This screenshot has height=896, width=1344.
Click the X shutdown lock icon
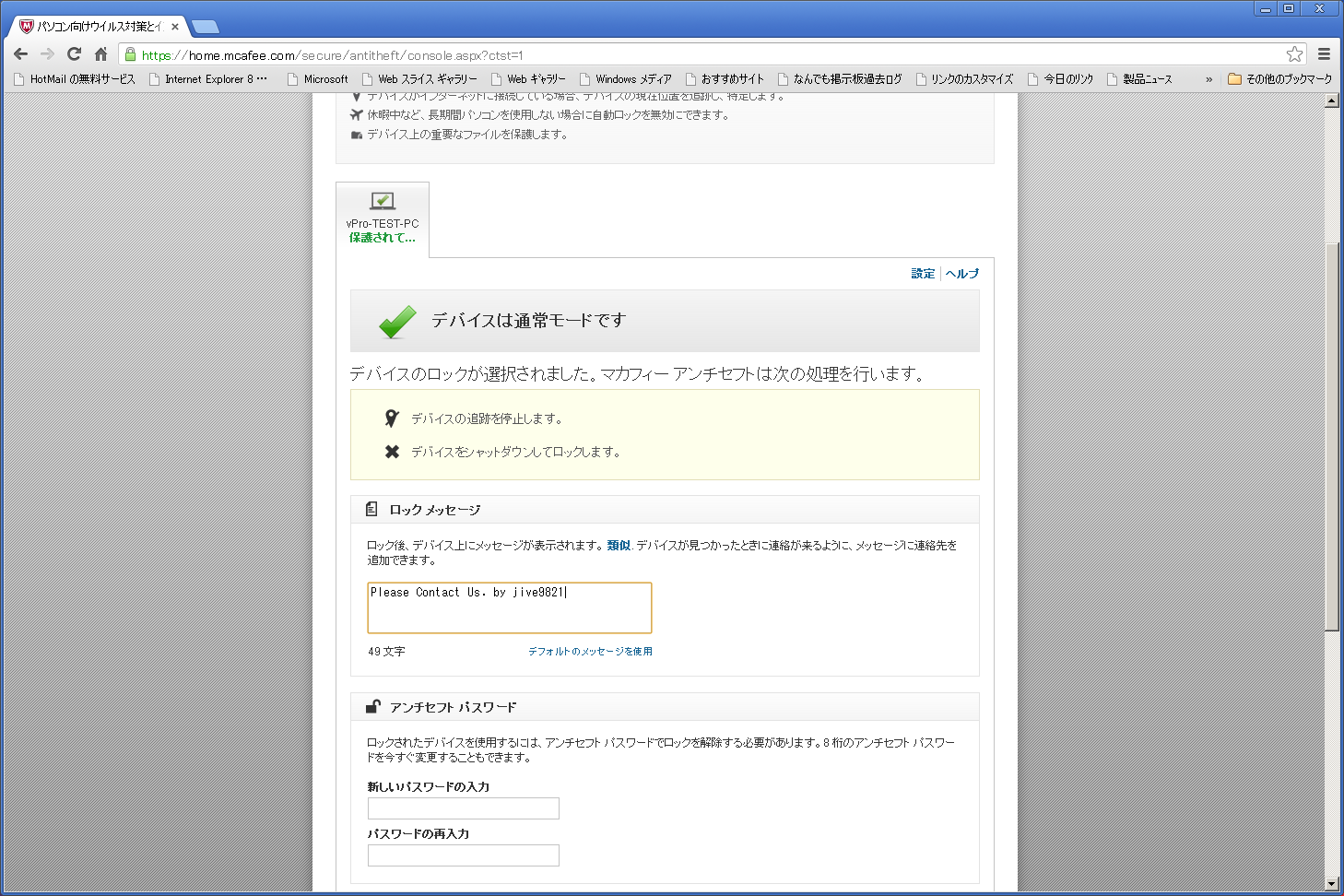coord(392,452)
